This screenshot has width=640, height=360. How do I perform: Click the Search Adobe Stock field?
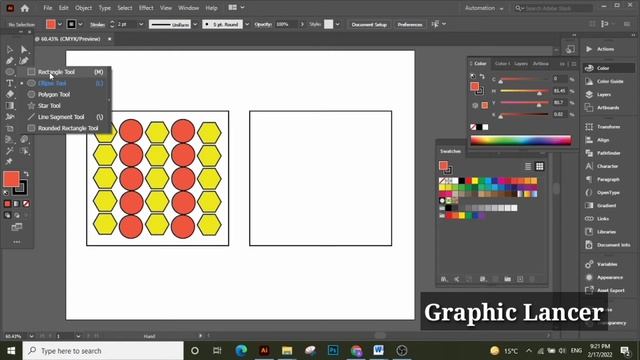[x=553, y=8]
